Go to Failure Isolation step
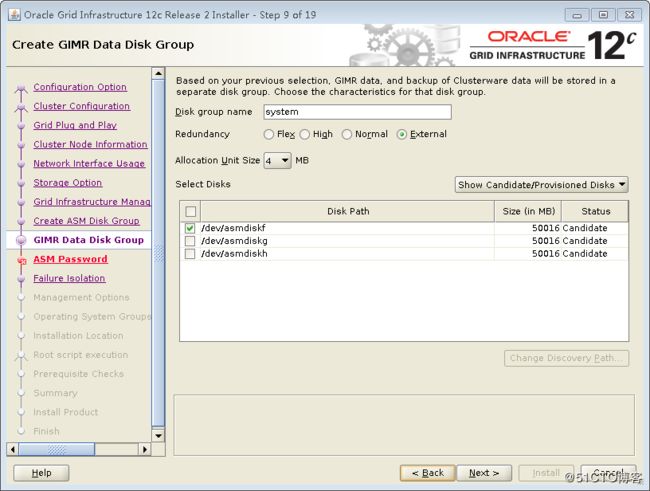 click(x=69, y=278)
